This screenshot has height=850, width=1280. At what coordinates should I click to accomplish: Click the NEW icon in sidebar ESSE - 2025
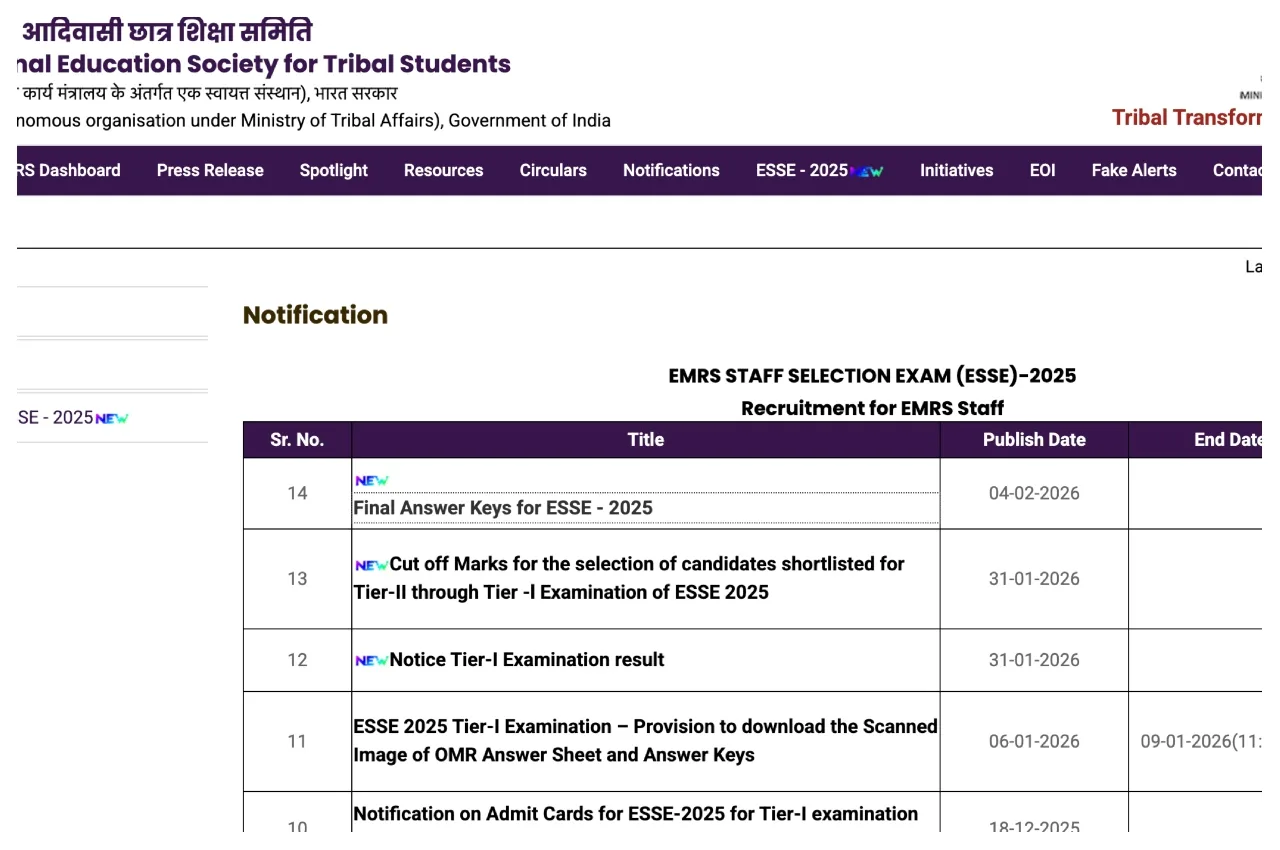(x=112, y=418)
